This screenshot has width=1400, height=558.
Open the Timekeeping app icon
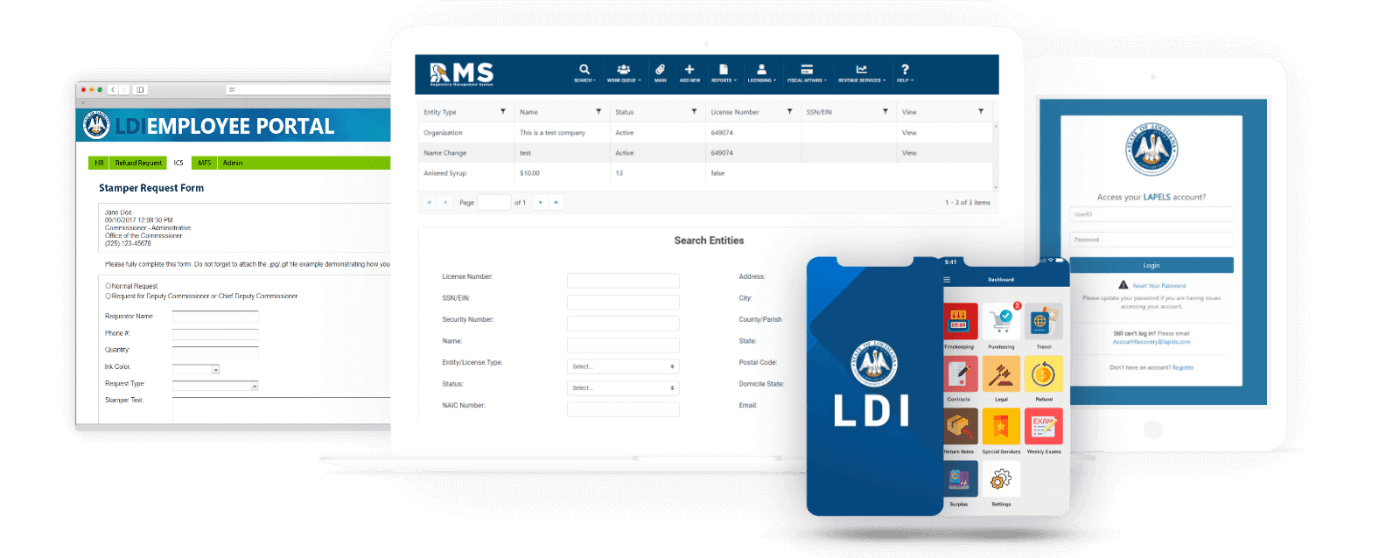pos(960,322)
